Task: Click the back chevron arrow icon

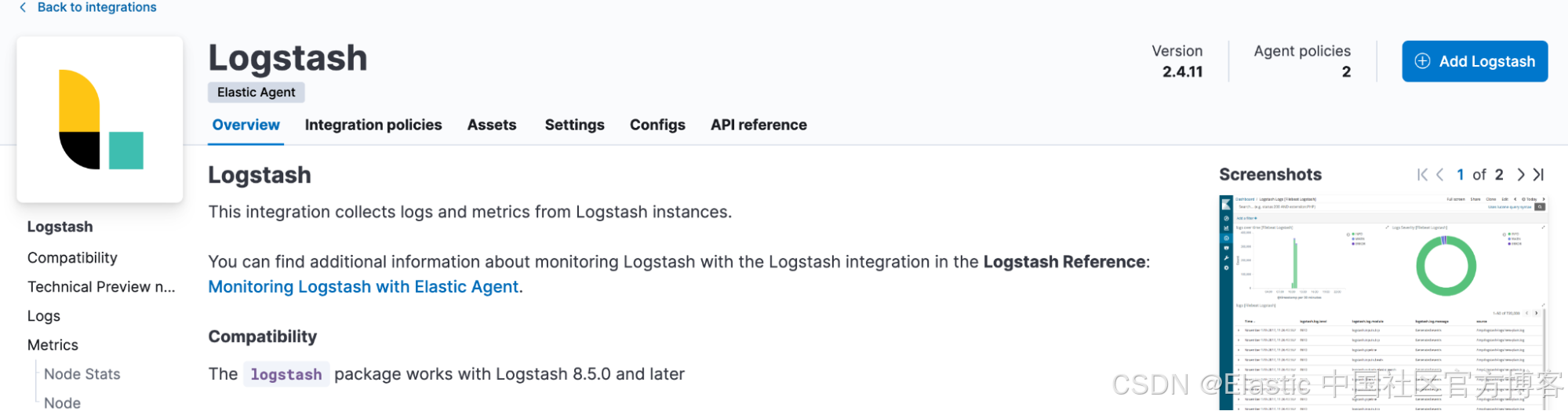Action: point(23,7)
